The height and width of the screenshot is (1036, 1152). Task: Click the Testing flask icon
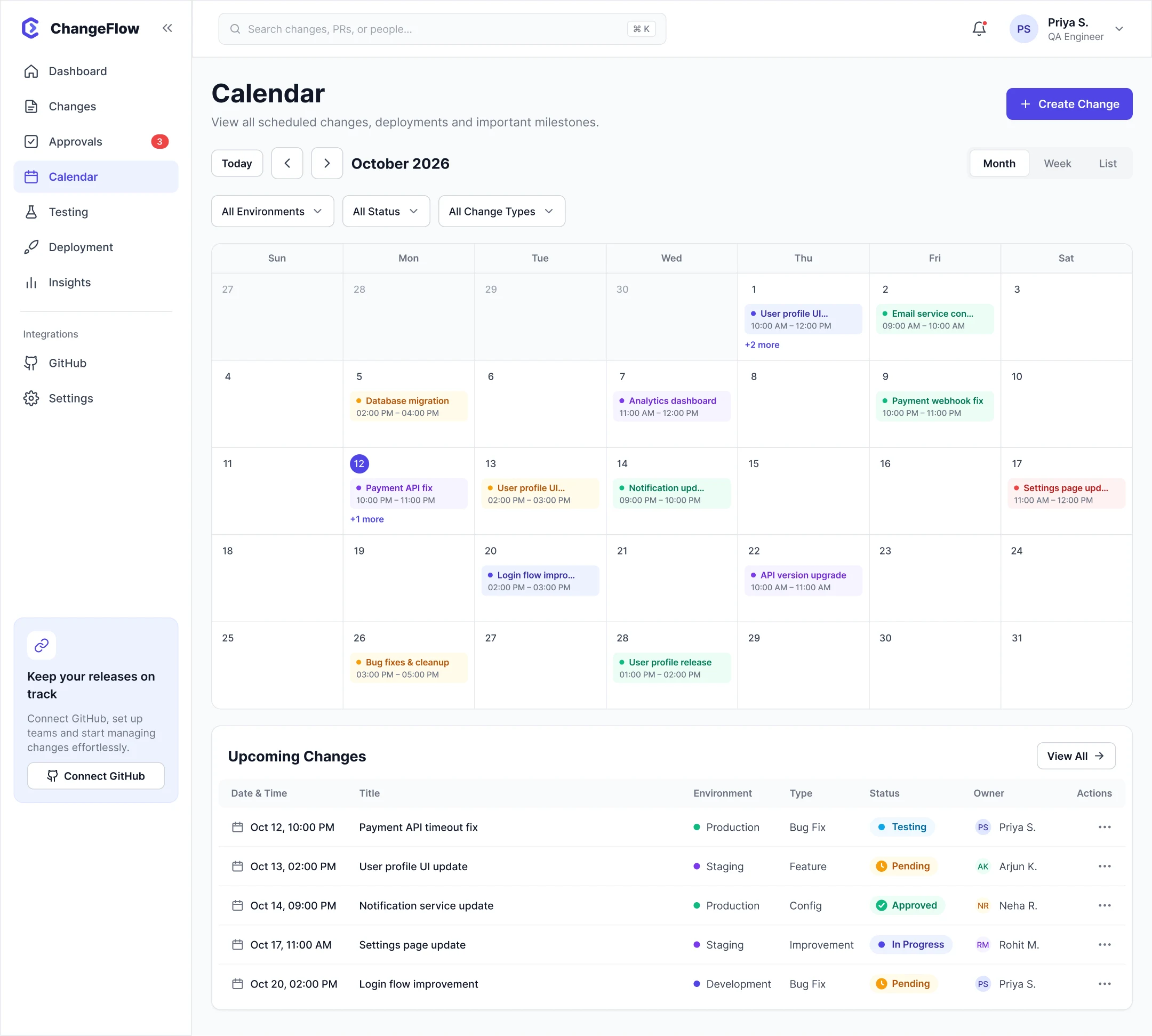click(x=31, y=212)
